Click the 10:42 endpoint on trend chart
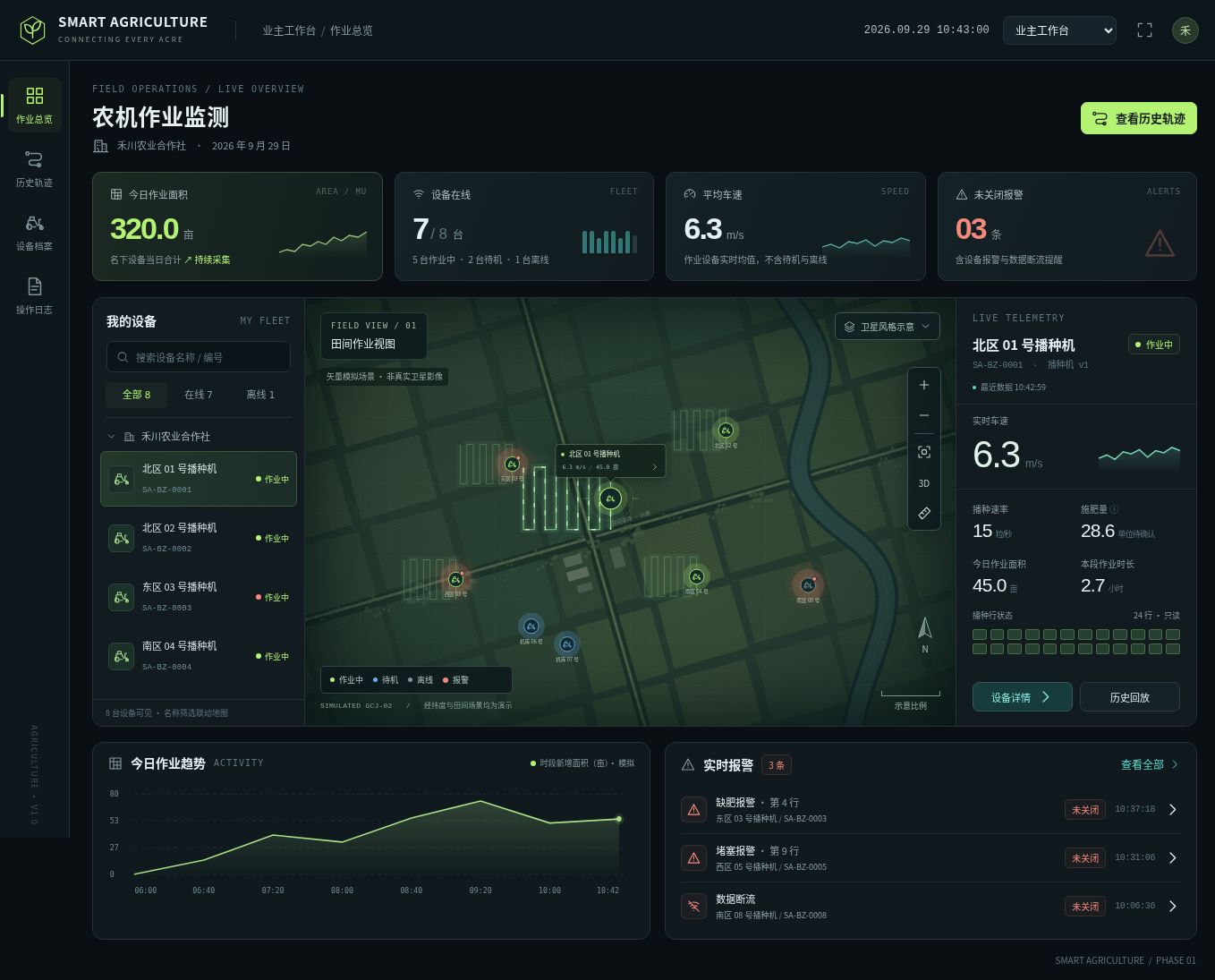Screen dimensions: 1215x980 (618, 819)
